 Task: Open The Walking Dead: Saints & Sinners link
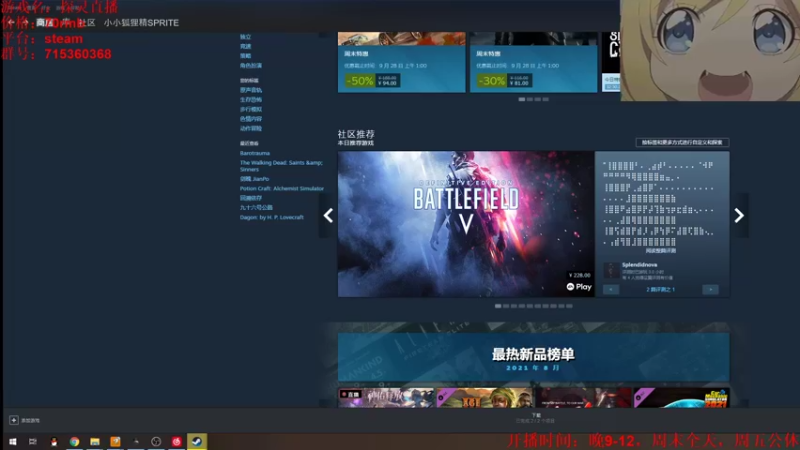(281, 166)
